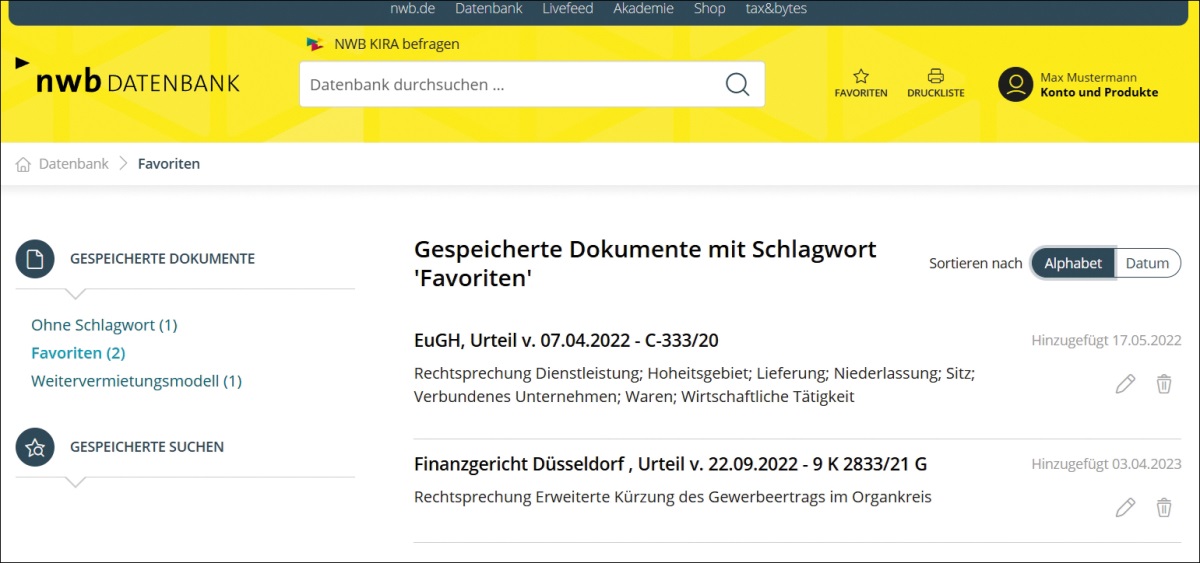Delete the Finanzgericht Düsseldorf entry
The image size is (1200, 563).
(1164, 508)
